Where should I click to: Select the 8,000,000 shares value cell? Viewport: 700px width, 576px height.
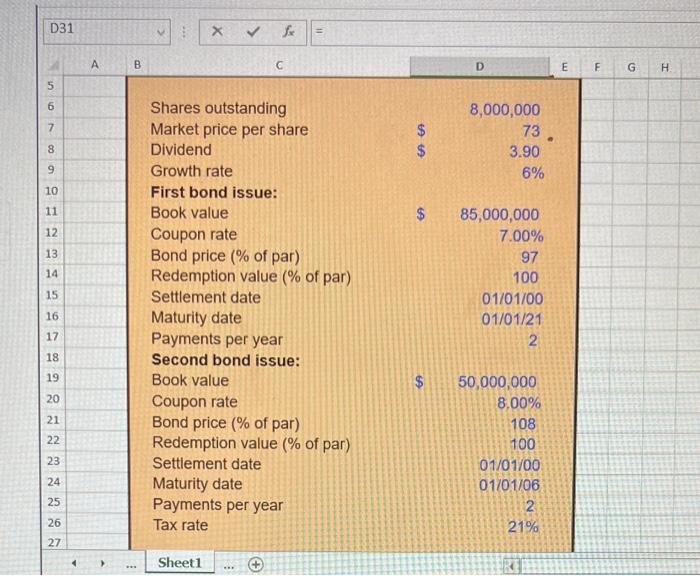[x=504, y=109]
